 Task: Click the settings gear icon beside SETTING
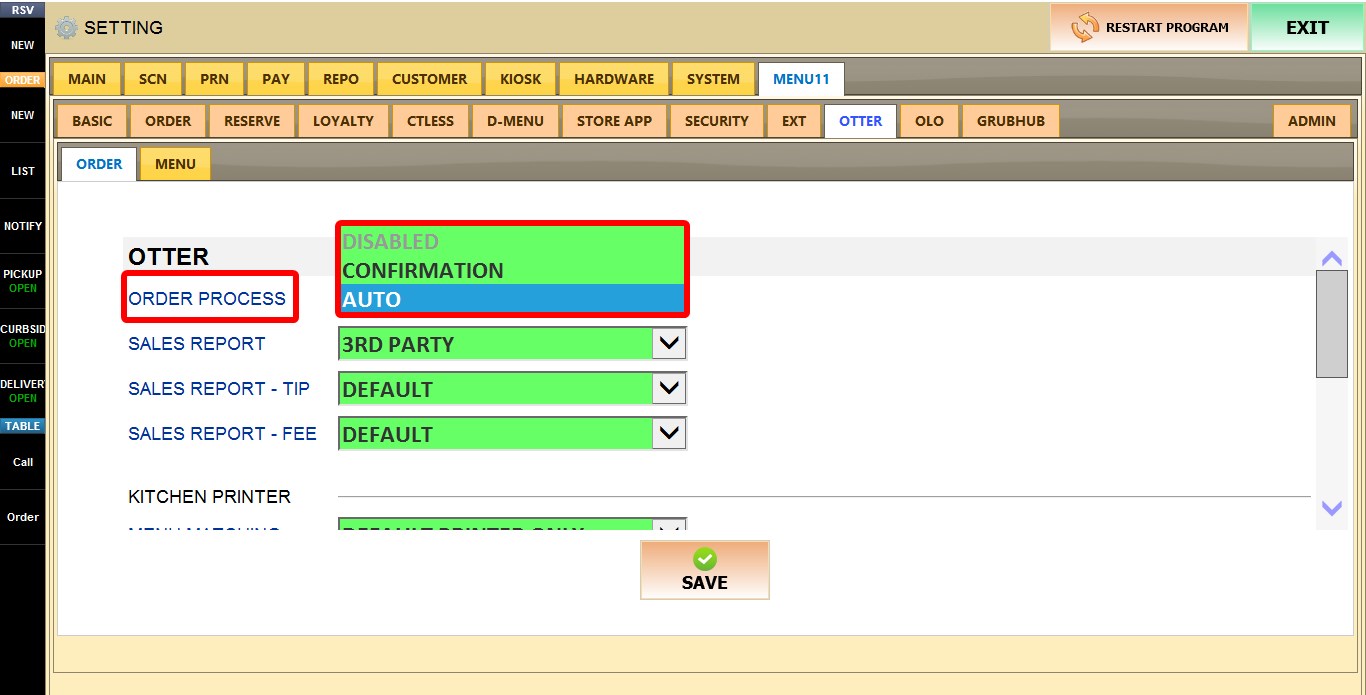66,28
